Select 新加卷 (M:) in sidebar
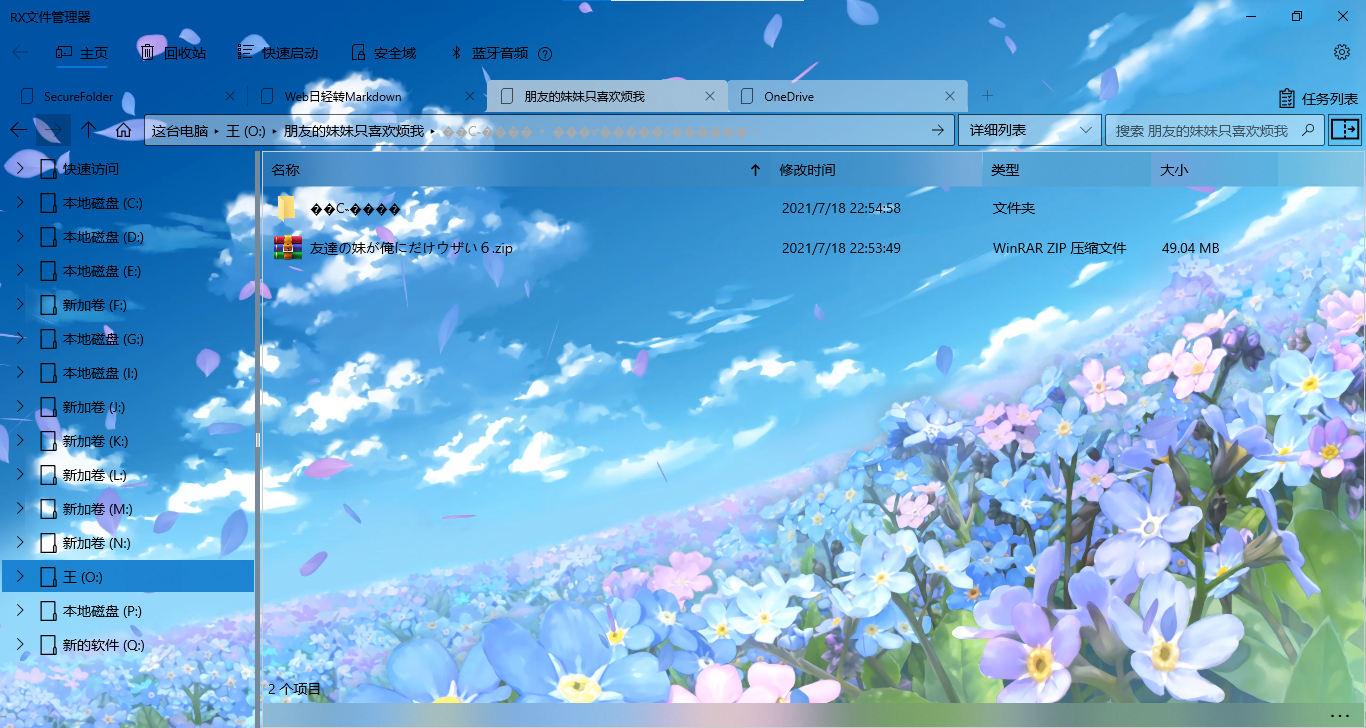 [x=128, y=509]
